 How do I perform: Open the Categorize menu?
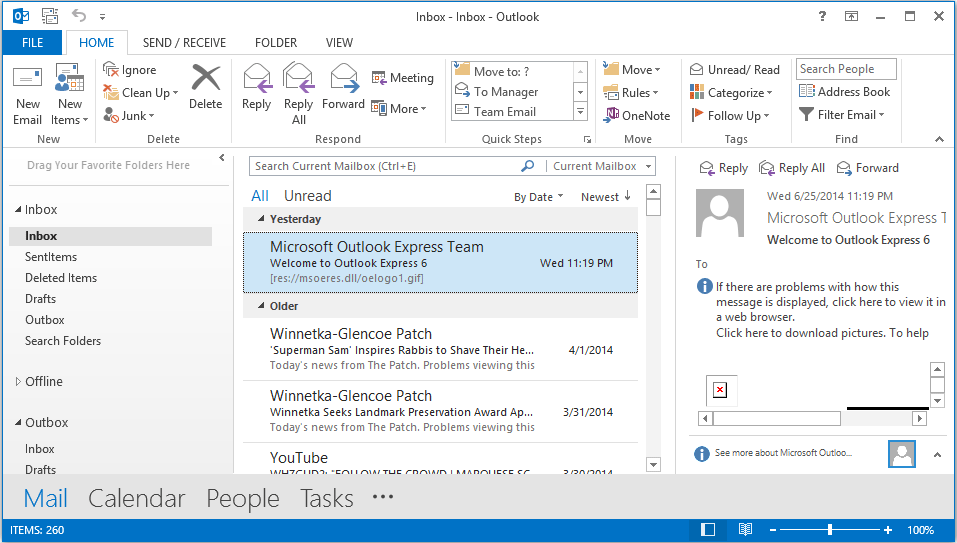click(731, 93)
